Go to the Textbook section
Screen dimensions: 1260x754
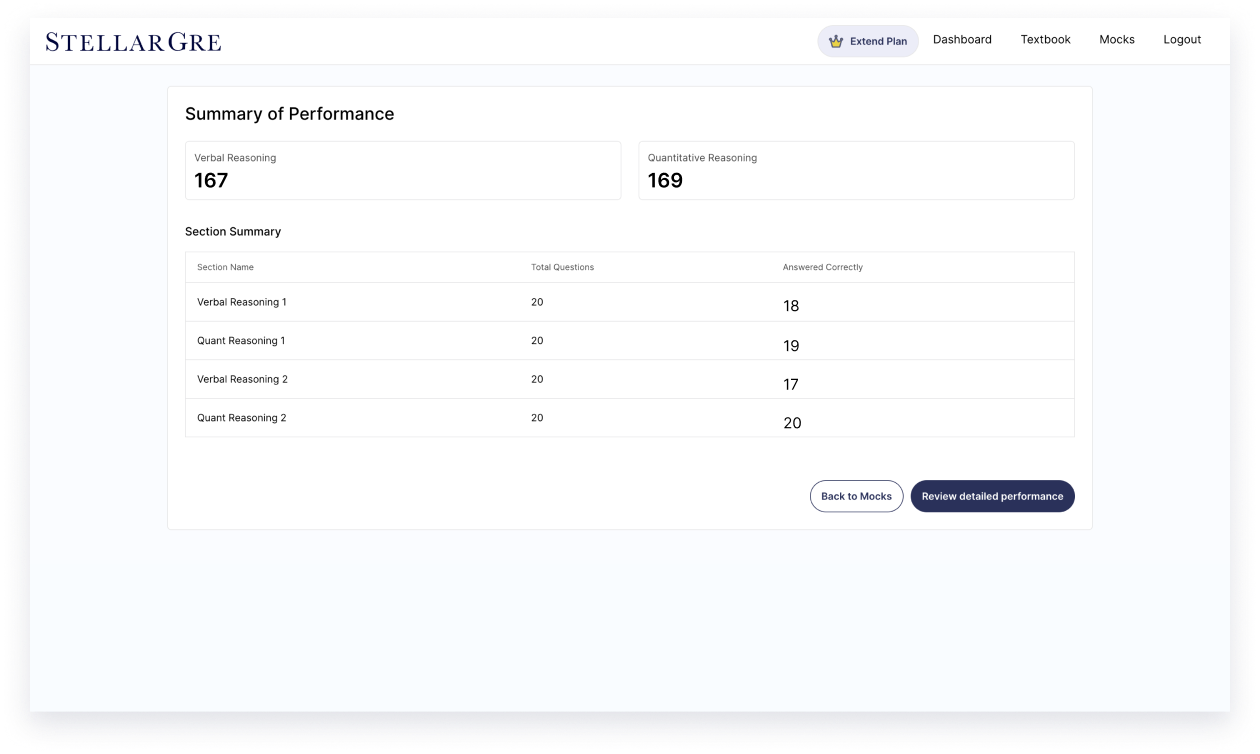tap(1045, 40)
